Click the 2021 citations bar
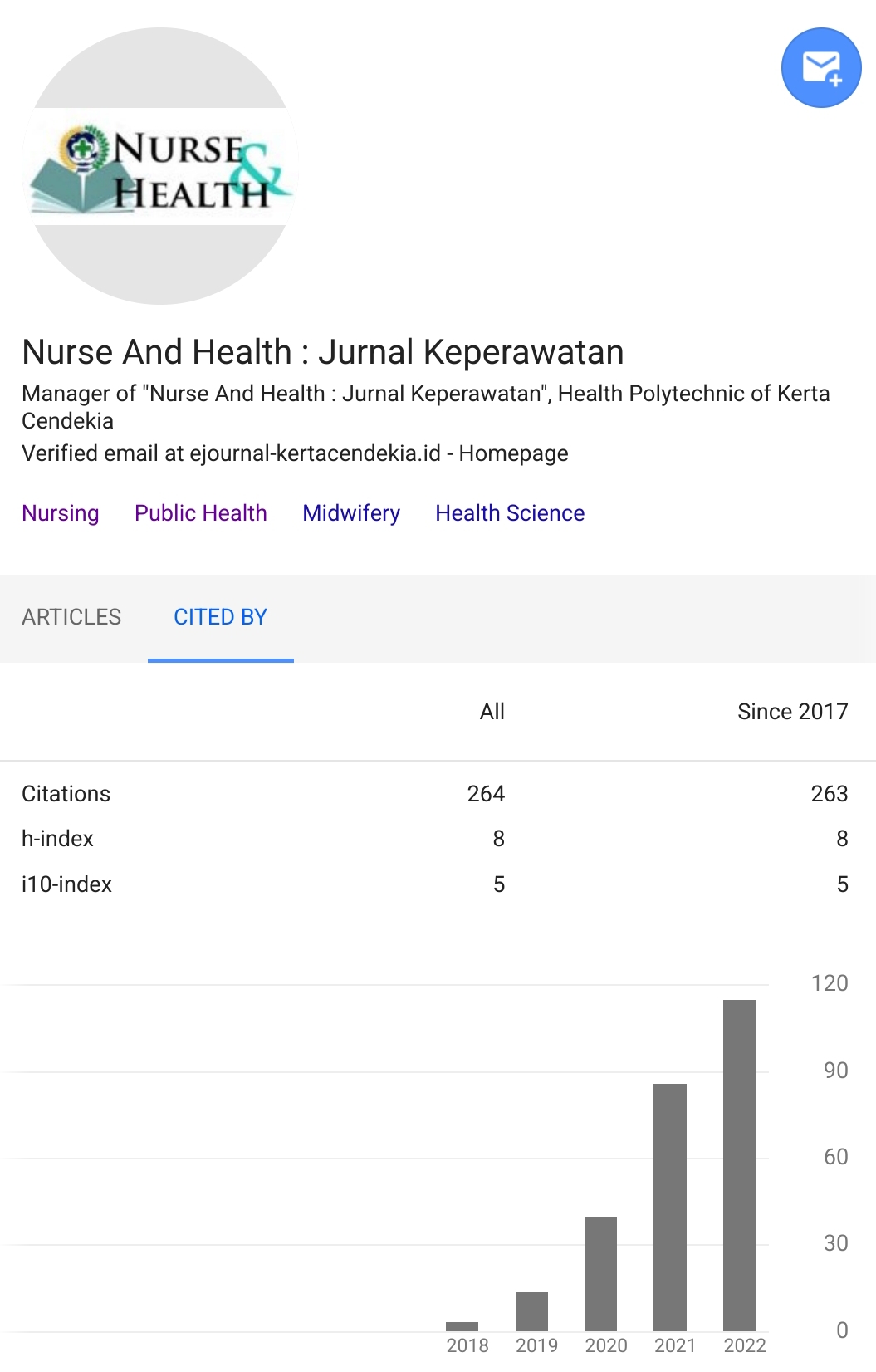Viewport: 876px width, 1372px height. click(x=669, y=1207)
